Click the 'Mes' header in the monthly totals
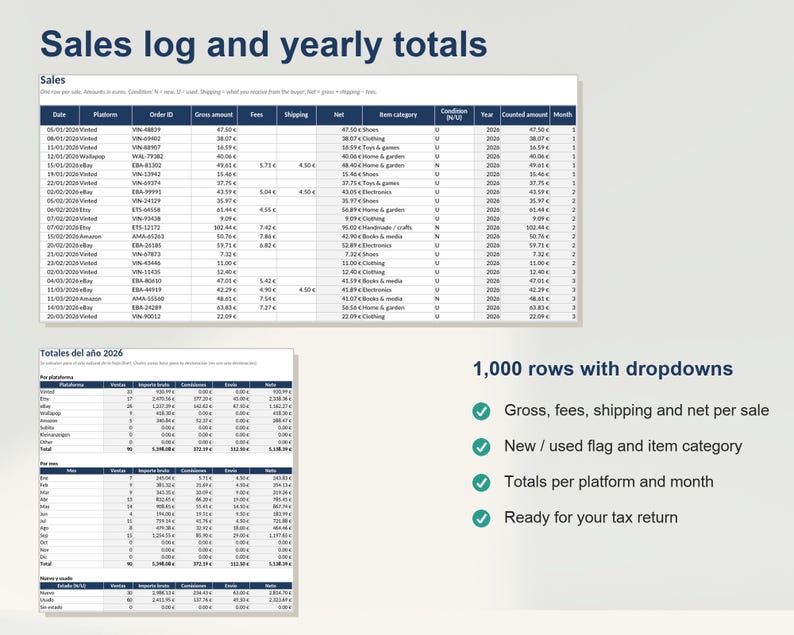This screenshot has width=794, height=635. [x=71, y=471]
